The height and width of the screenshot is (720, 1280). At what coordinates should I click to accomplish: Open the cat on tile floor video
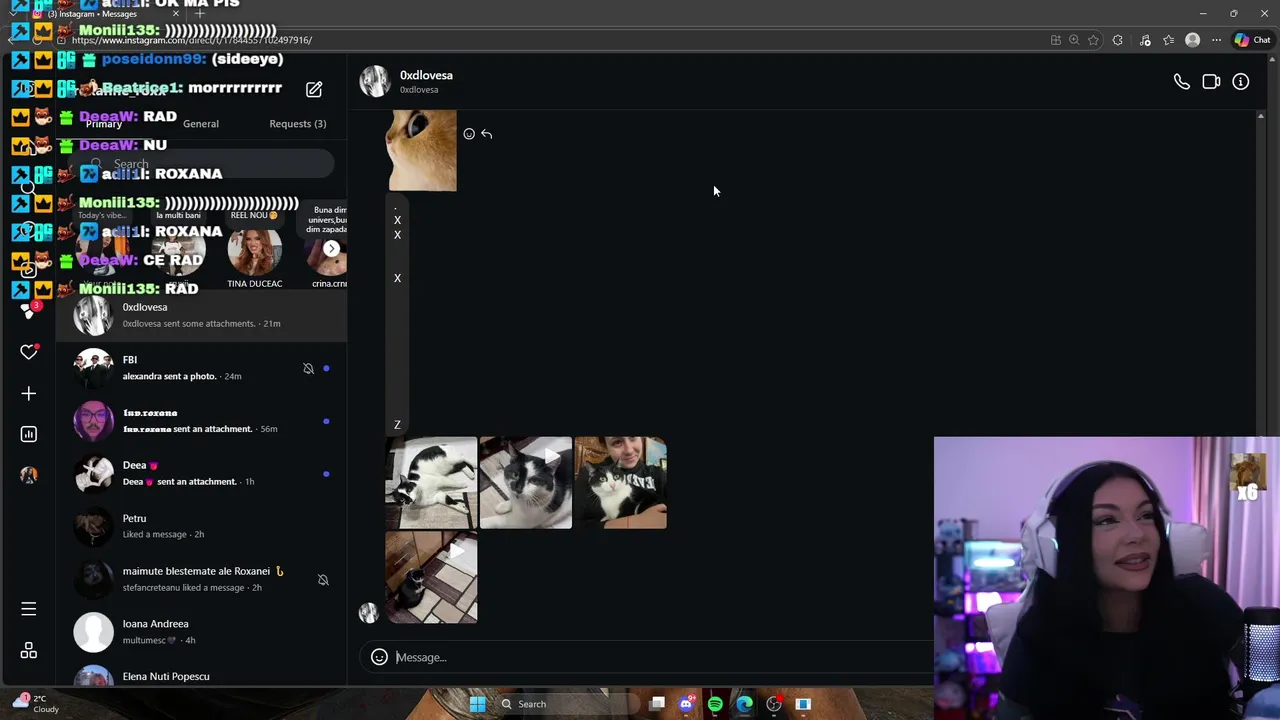[431, 577]
